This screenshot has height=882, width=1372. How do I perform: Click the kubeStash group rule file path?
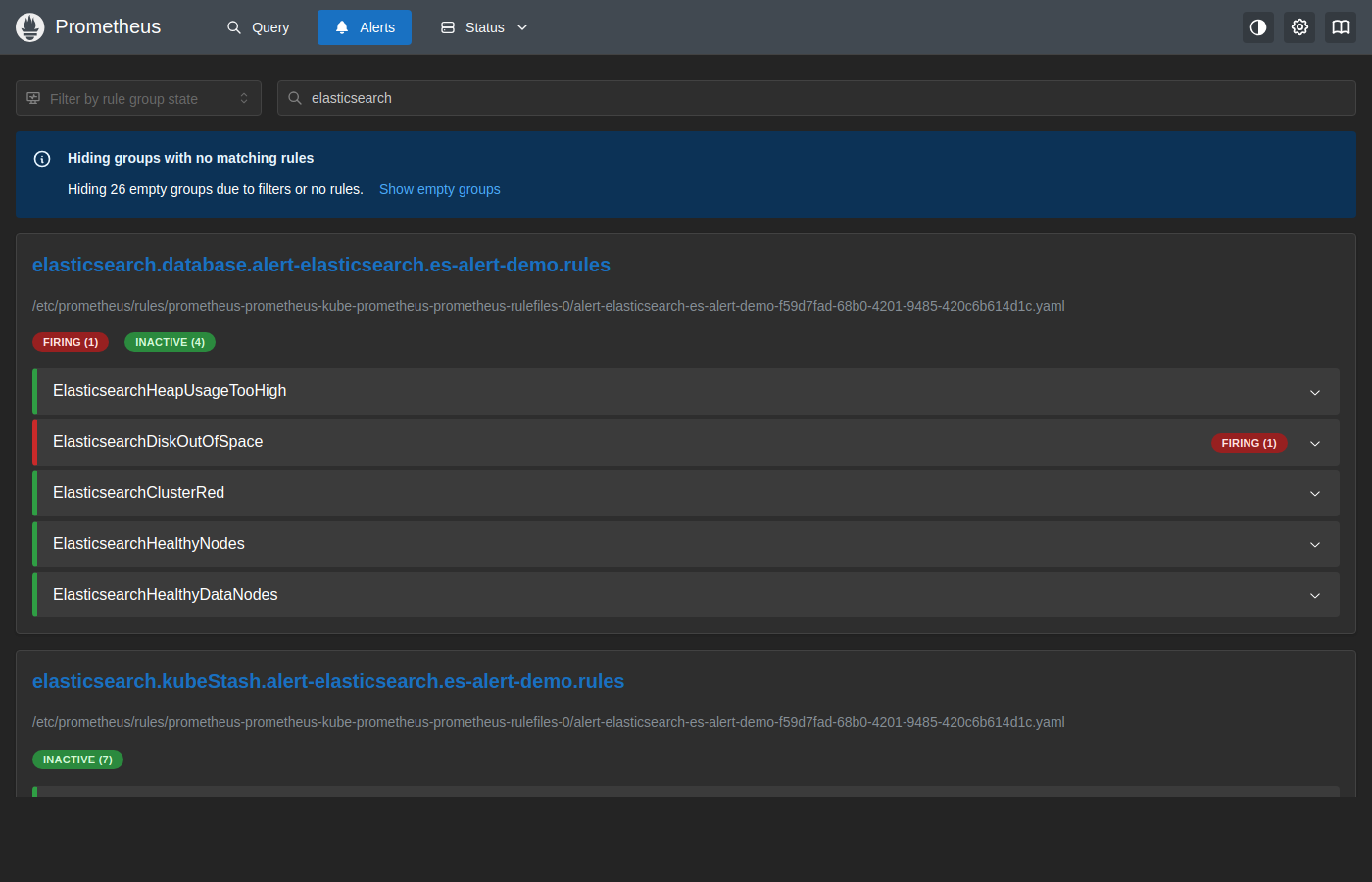coord(549,722)
